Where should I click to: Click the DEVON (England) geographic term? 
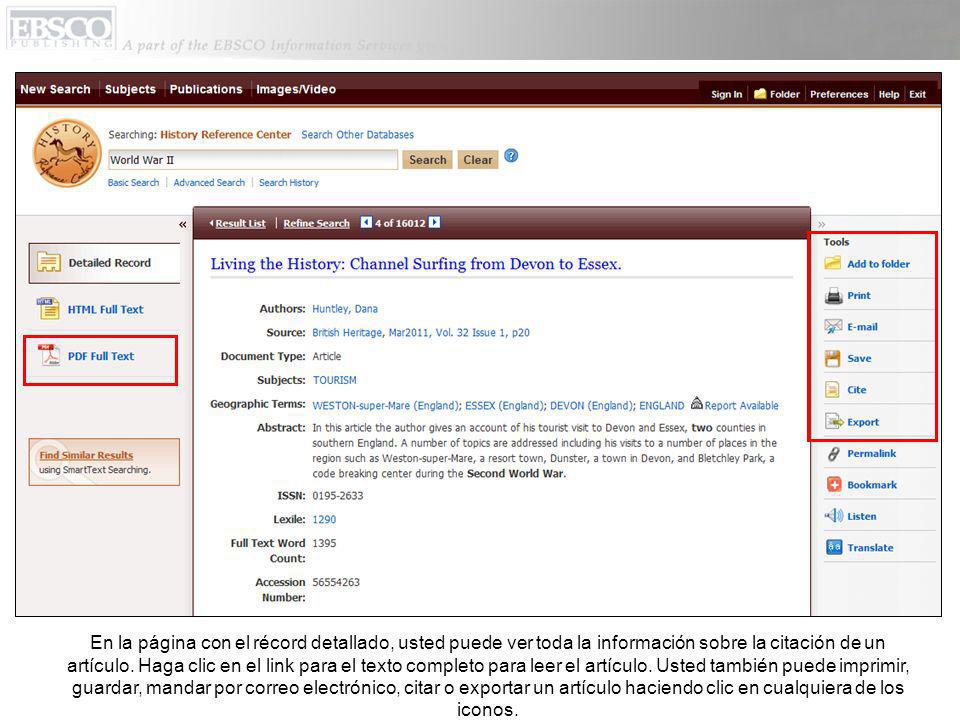(593, 405)
